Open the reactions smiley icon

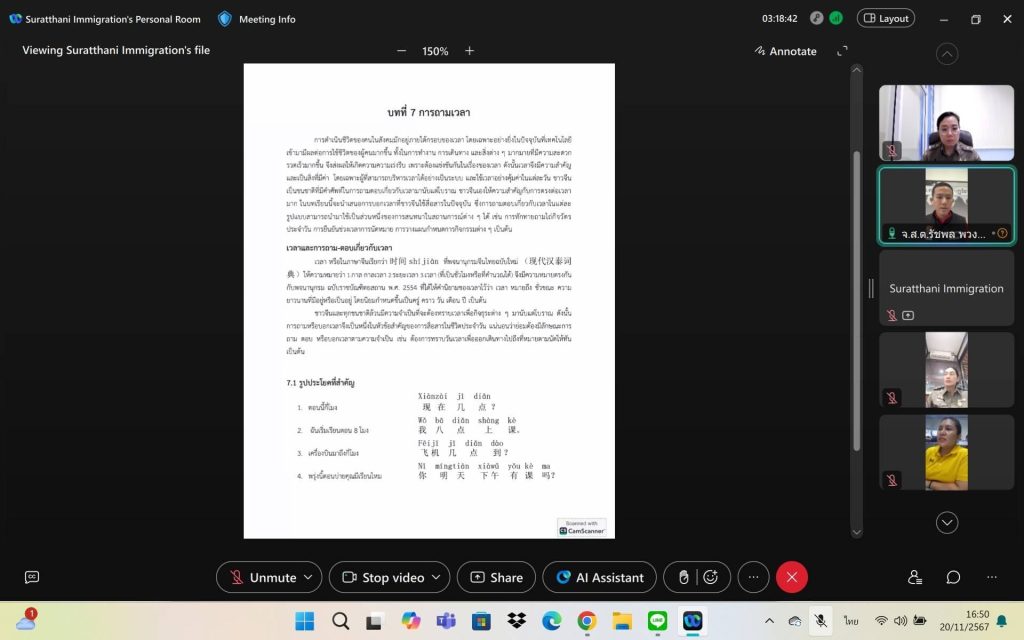pyautogui.click(x=710, y=577)
